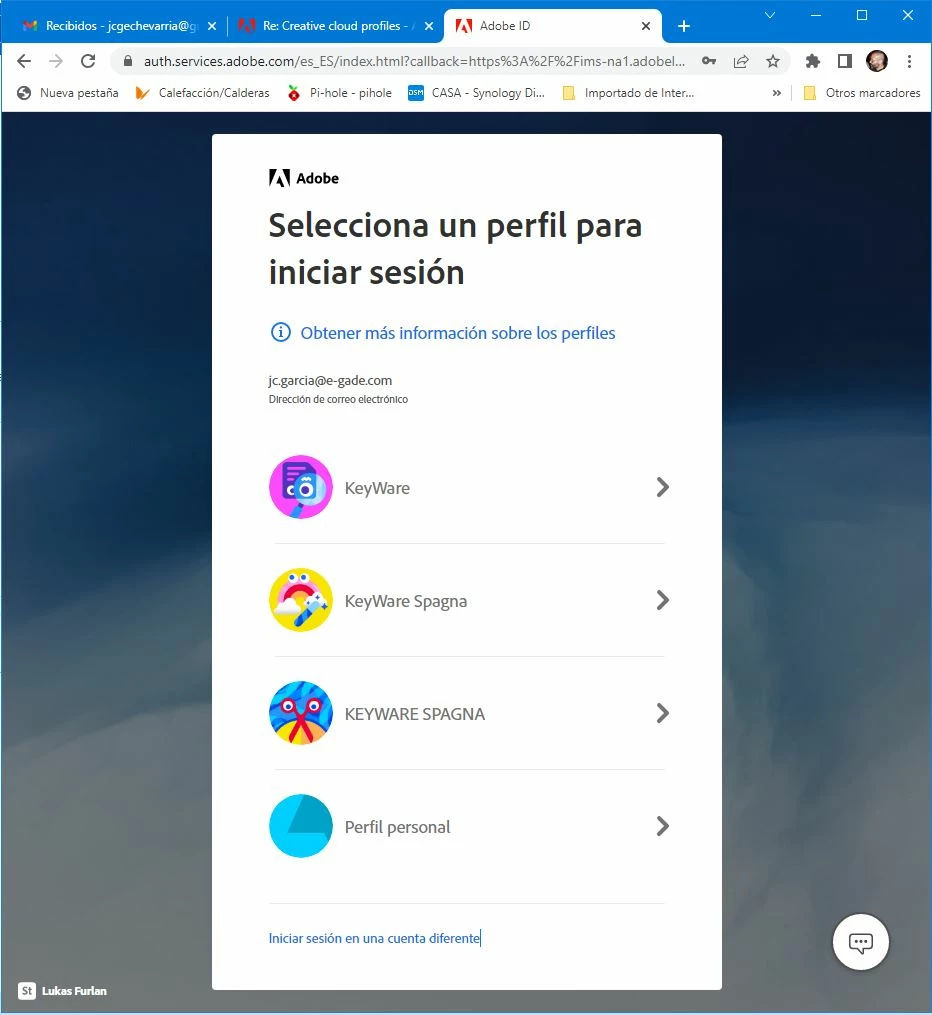This screenshot has width=932, height=1015.
Task: Click the browser forward arrow
Action: point(56,61)
